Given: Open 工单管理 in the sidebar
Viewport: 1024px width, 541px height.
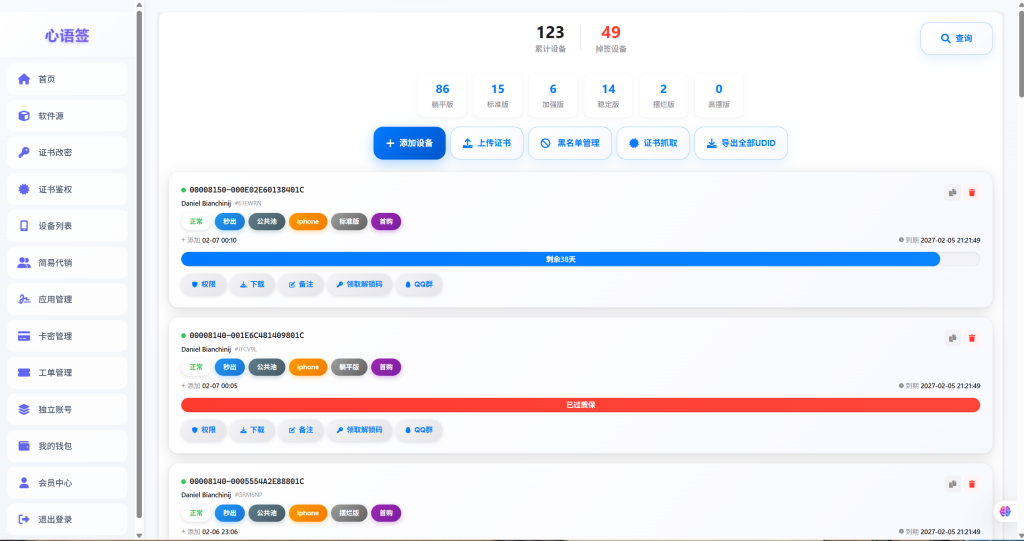Looking at the screenshot, I should pyautogui.click(x=67, y=372).
